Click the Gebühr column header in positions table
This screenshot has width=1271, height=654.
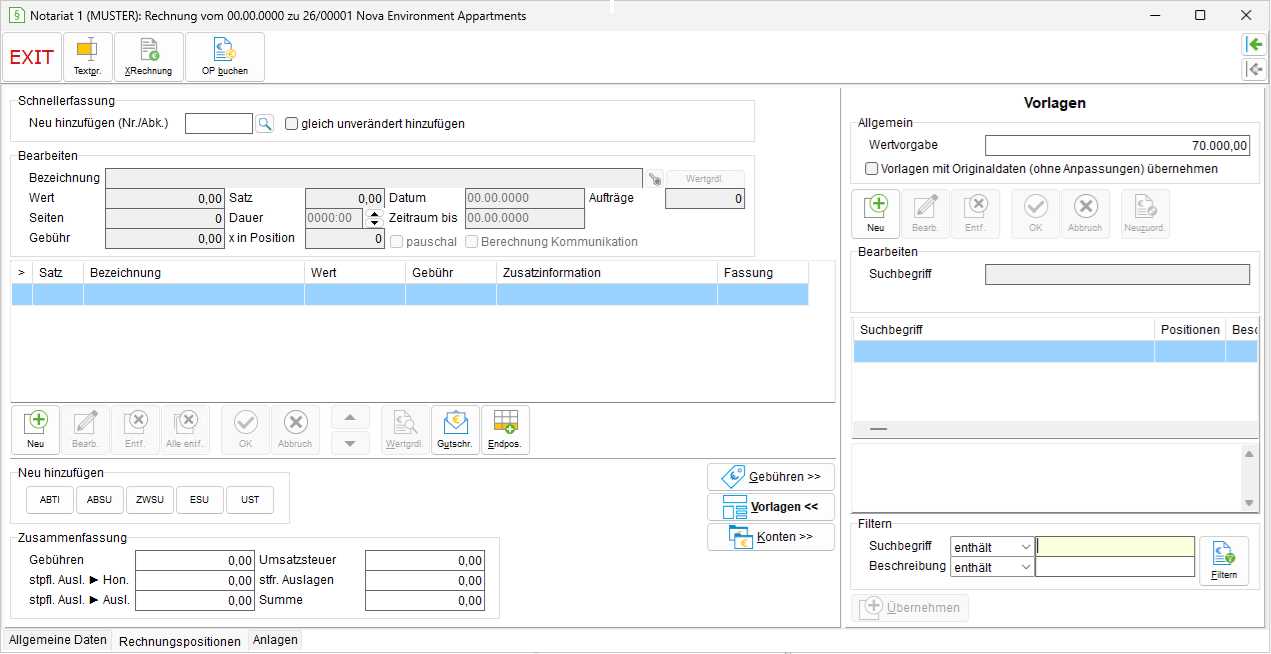click(x=451, y=272)
